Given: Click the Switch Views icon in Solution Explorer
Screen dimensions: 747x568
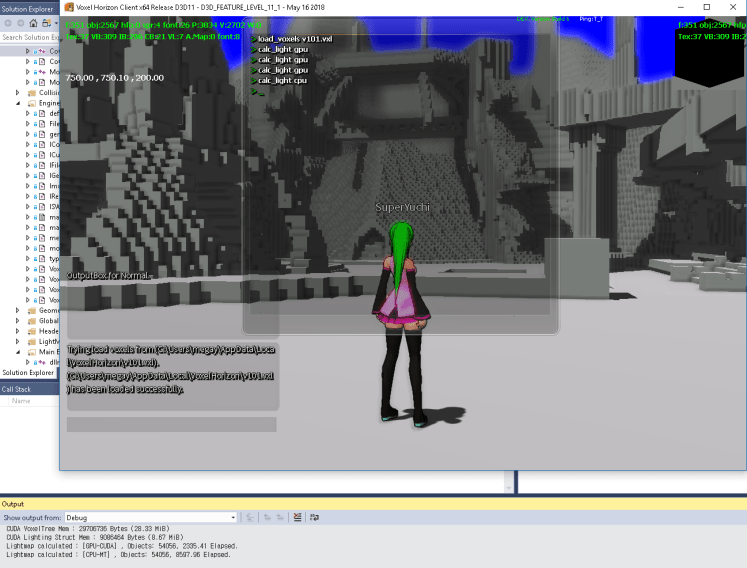Looking at the screenshot, I should pyautogui.click(x=46, y=23).
